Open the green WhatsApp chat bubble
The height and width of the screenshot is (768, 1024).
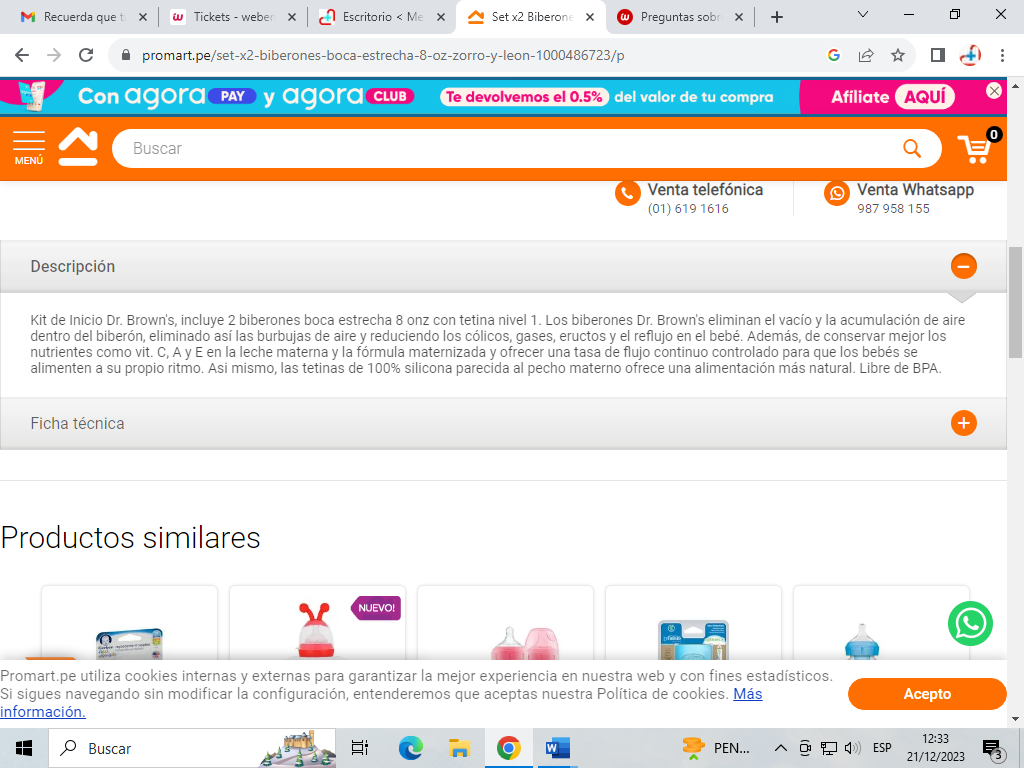point(970,624)
